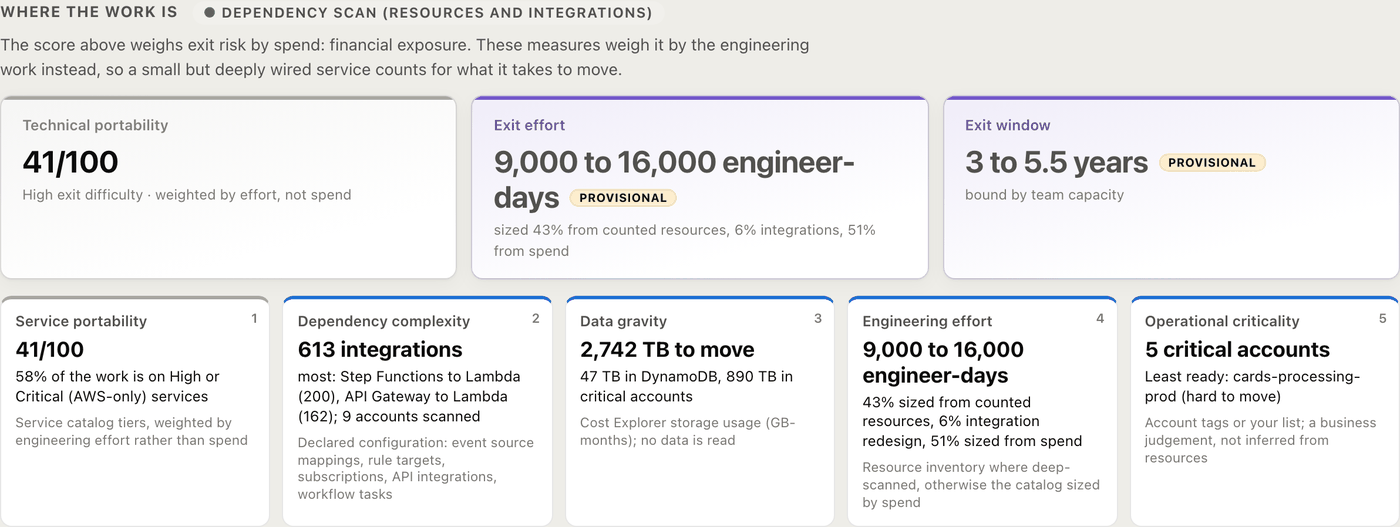Viewport: 1400px width, 527px height.
Task: Click the 'bound by team capacity' note
Action: pos(1044,195)
